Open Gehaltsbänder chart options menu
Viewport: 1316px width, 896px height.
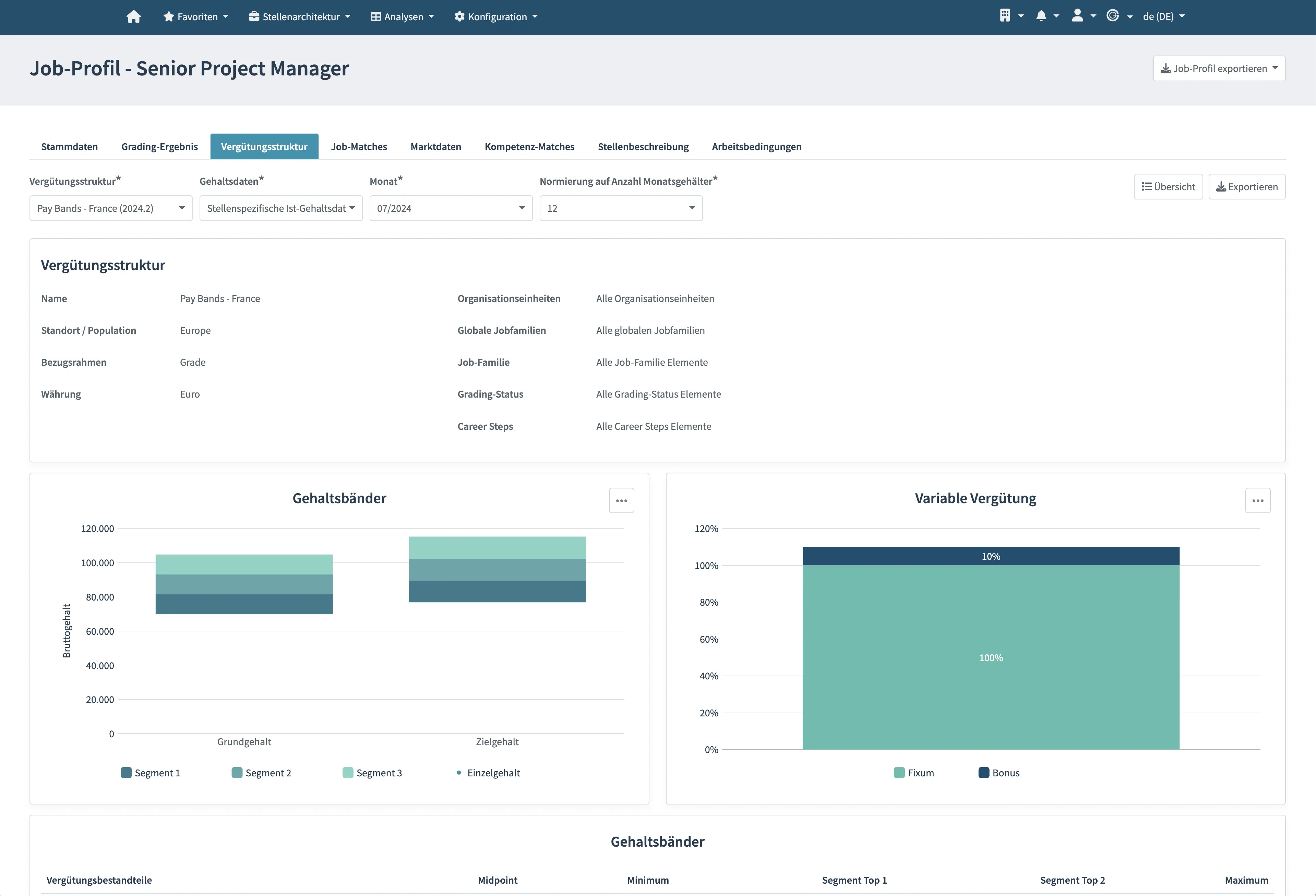[621, 500]
